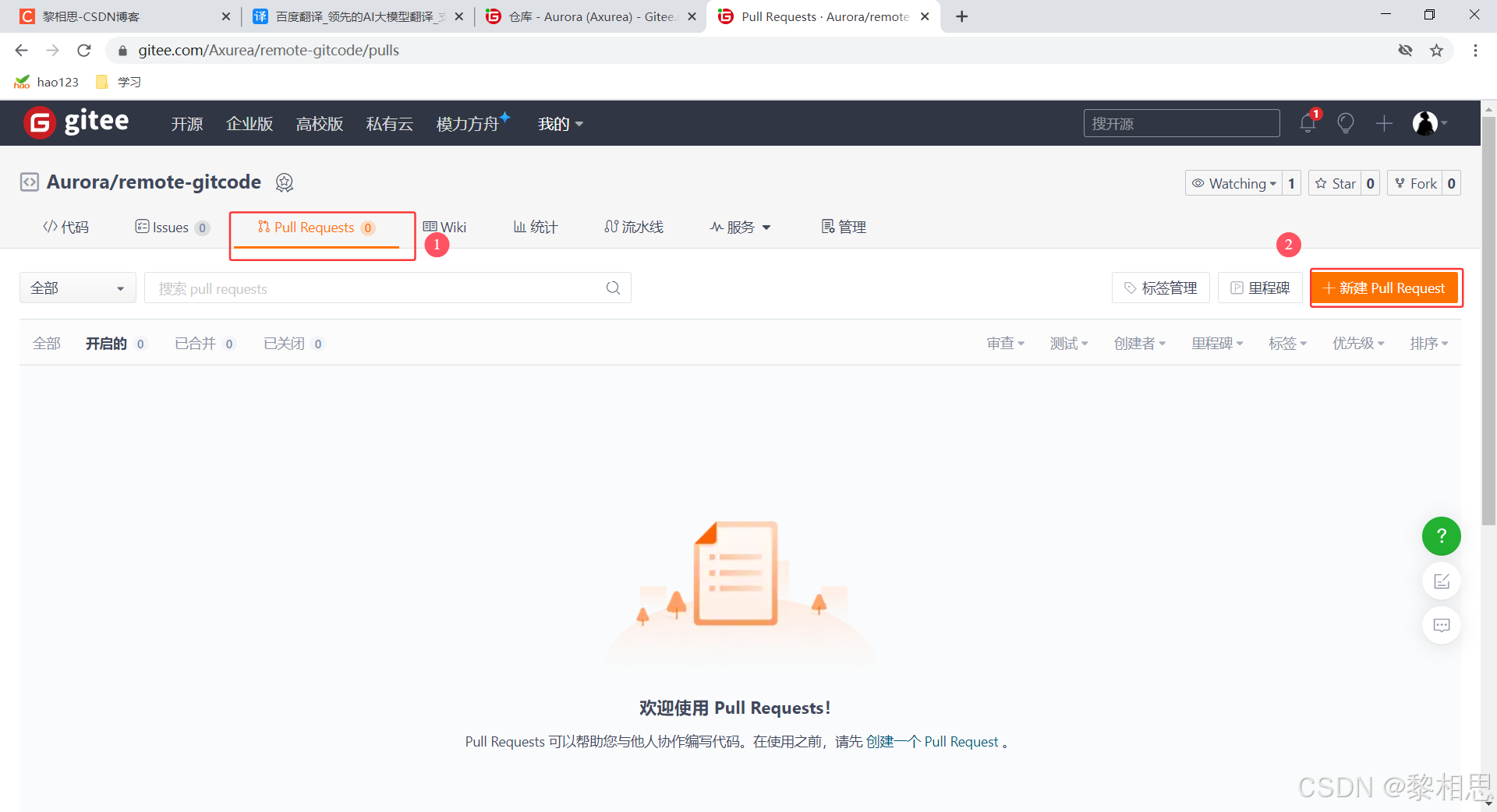The width and height of the screenshot is (1497, 812).
Task: Open 企业版 in the top navigation
Action: [x=249, y=124]
